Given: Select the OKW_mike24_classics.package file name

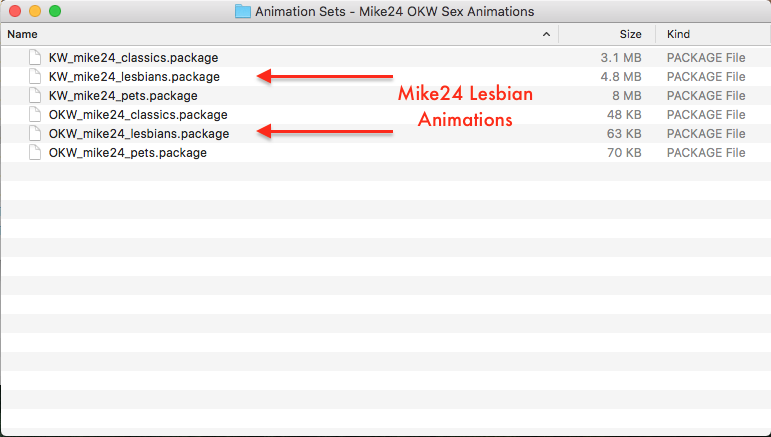Looking at the screenshot, I should coord(138,115).
